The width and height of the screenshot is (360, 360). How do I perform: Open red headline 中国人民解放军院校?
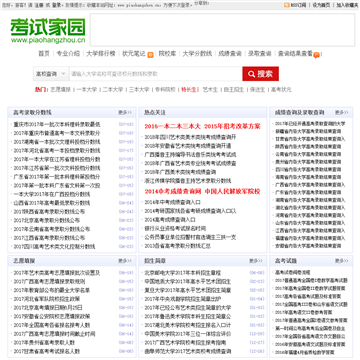tap(232, 192)
